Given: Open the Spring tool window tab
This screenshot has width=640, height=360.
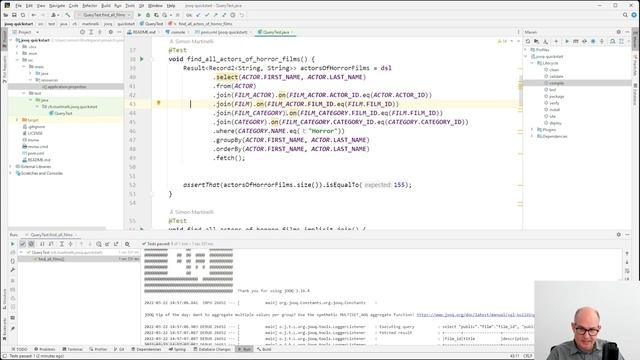Looking at the screenshot, I should (177, 349).
